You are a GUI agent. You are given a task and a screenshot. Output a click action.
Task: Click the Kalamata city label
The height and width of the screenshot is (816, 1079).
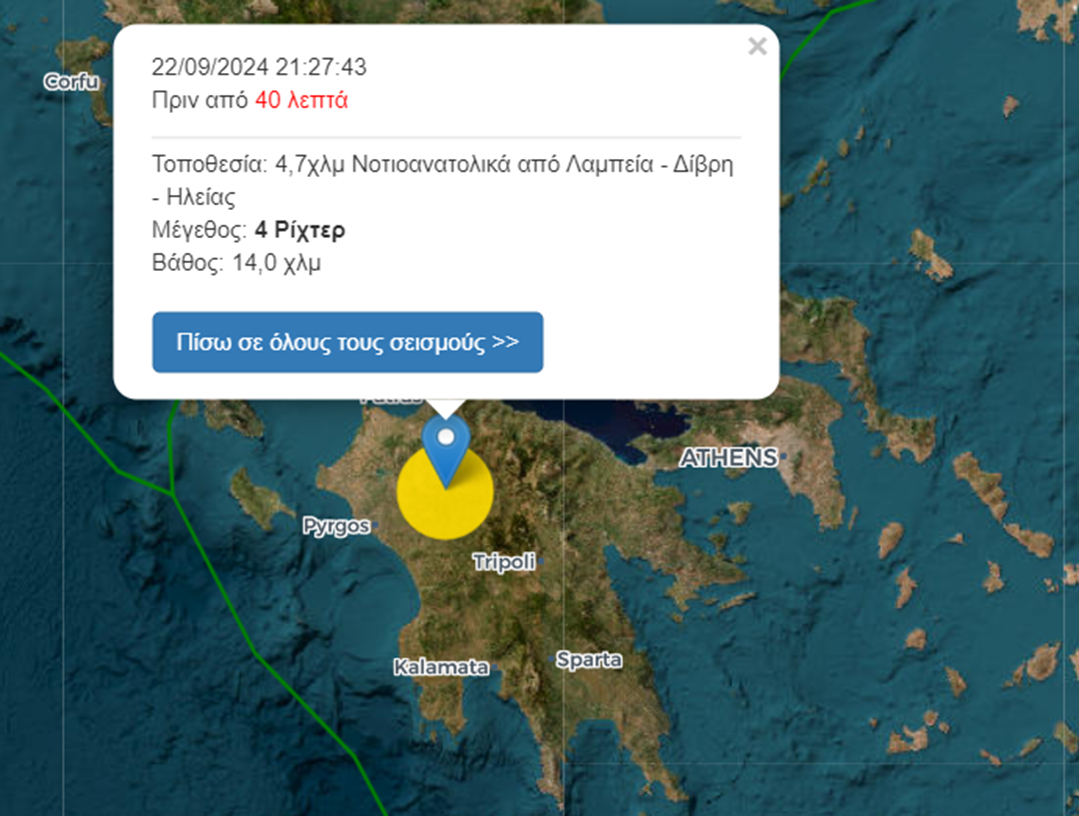pos(441,667)
